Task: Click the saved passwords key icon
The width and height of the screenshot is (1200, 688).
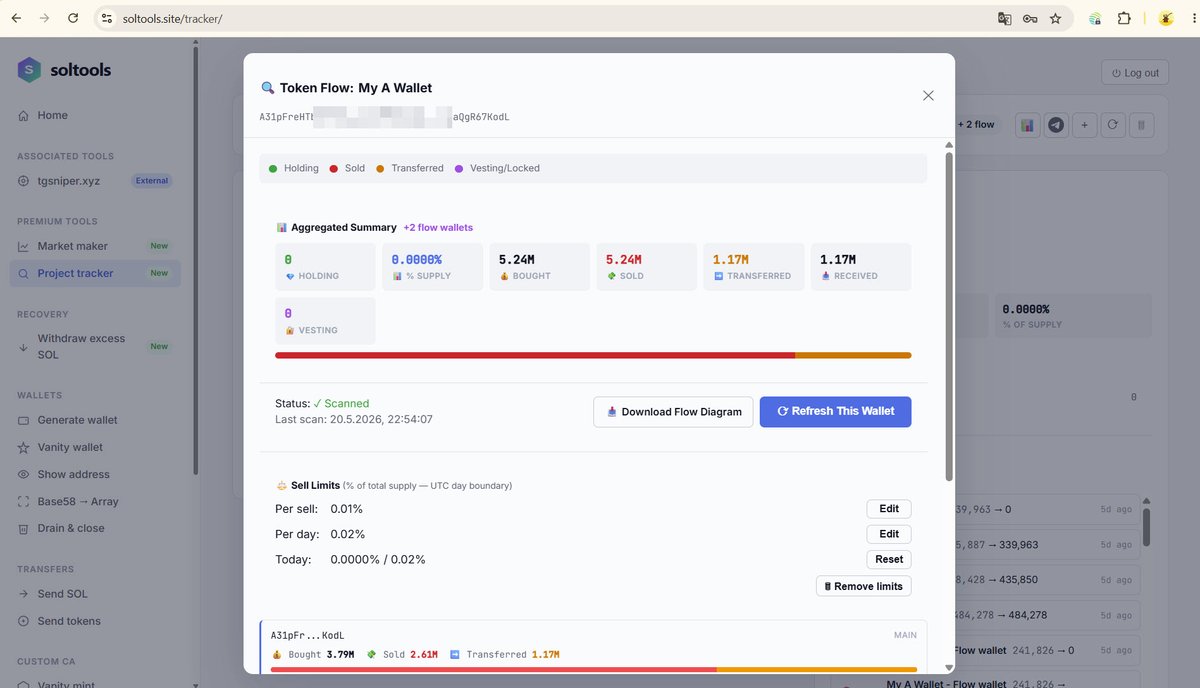Action: click(x=1030, y=18)
